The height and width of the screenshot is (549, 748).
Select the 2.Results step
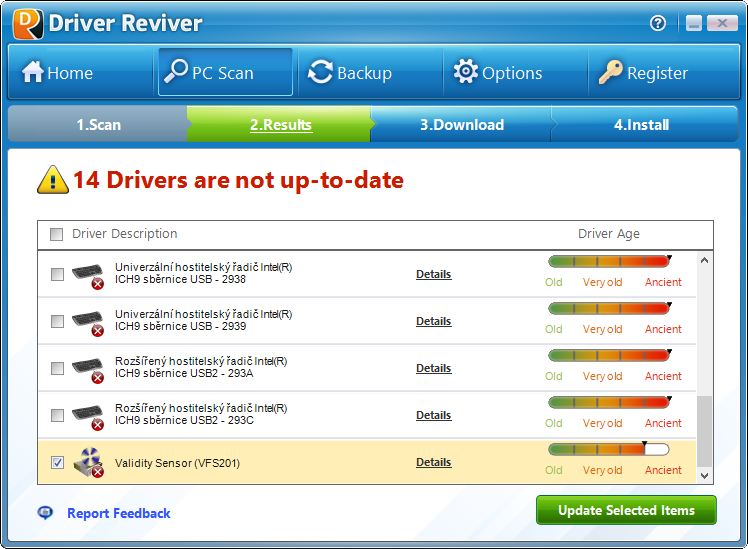(x=281, y=124)
